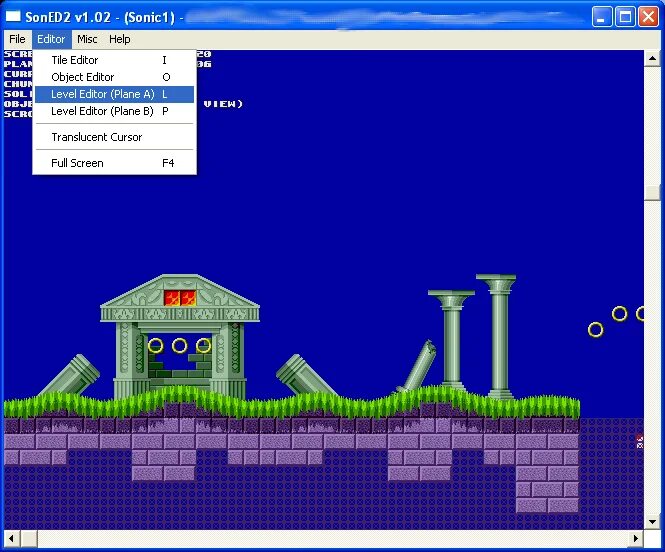Click the shorter standing green column
Image resolution: width=665 pixels, height=552 pixels.
[x=452, y=339]
